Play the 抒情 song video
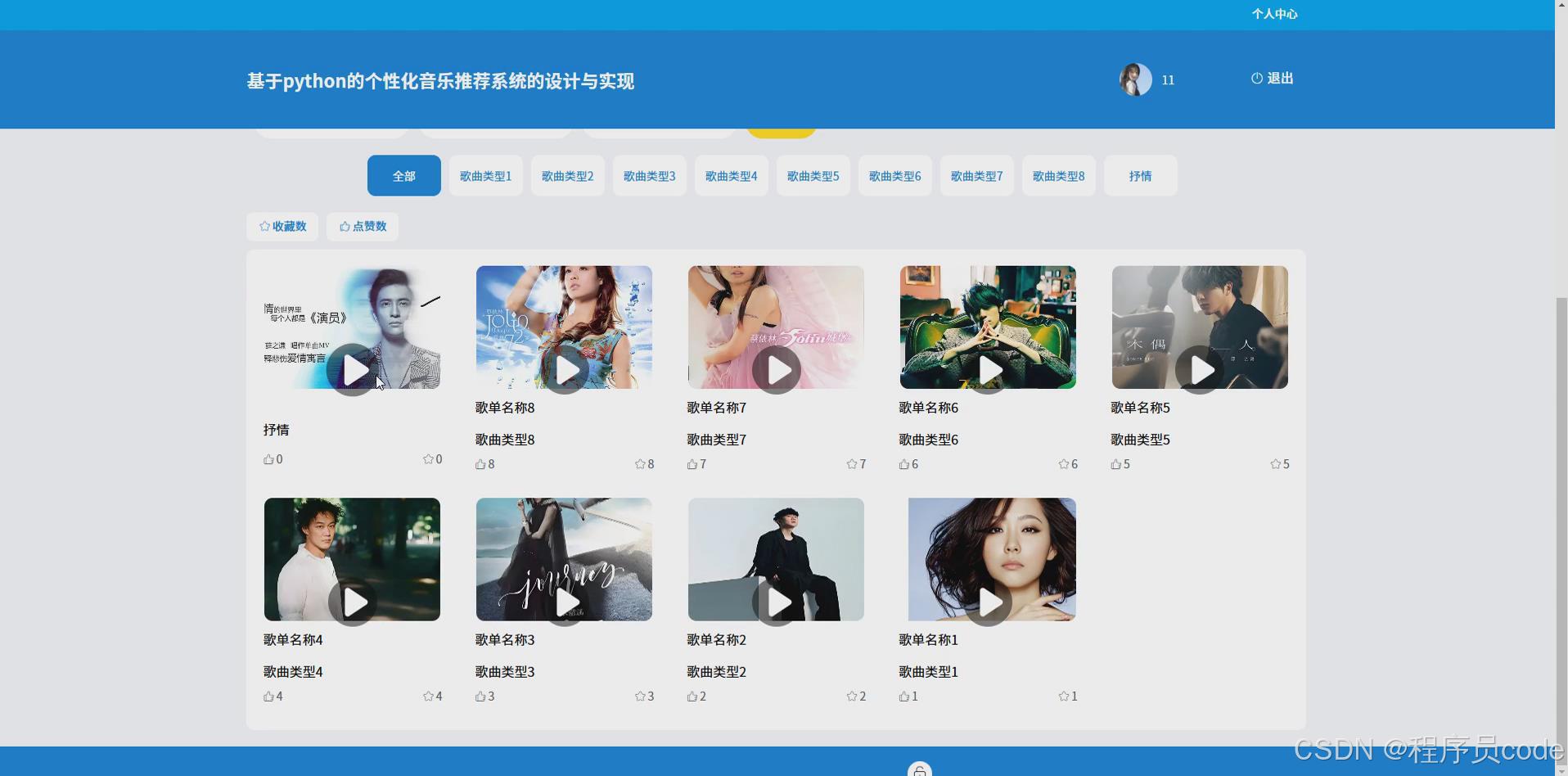 [354, 369]
